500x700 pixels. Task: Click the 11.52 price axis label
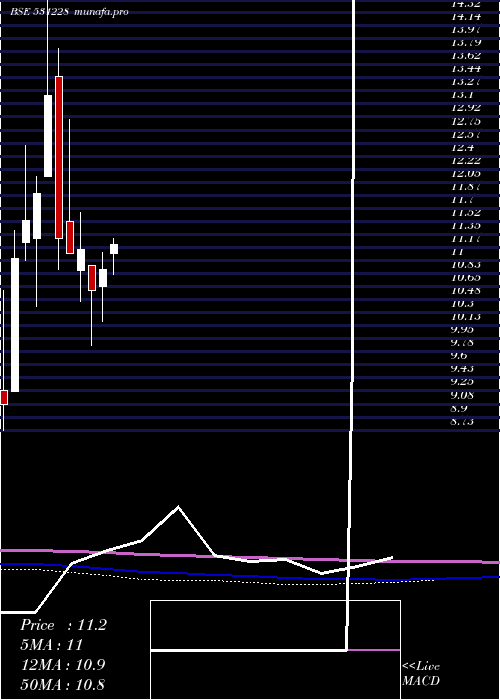[466, 212]
